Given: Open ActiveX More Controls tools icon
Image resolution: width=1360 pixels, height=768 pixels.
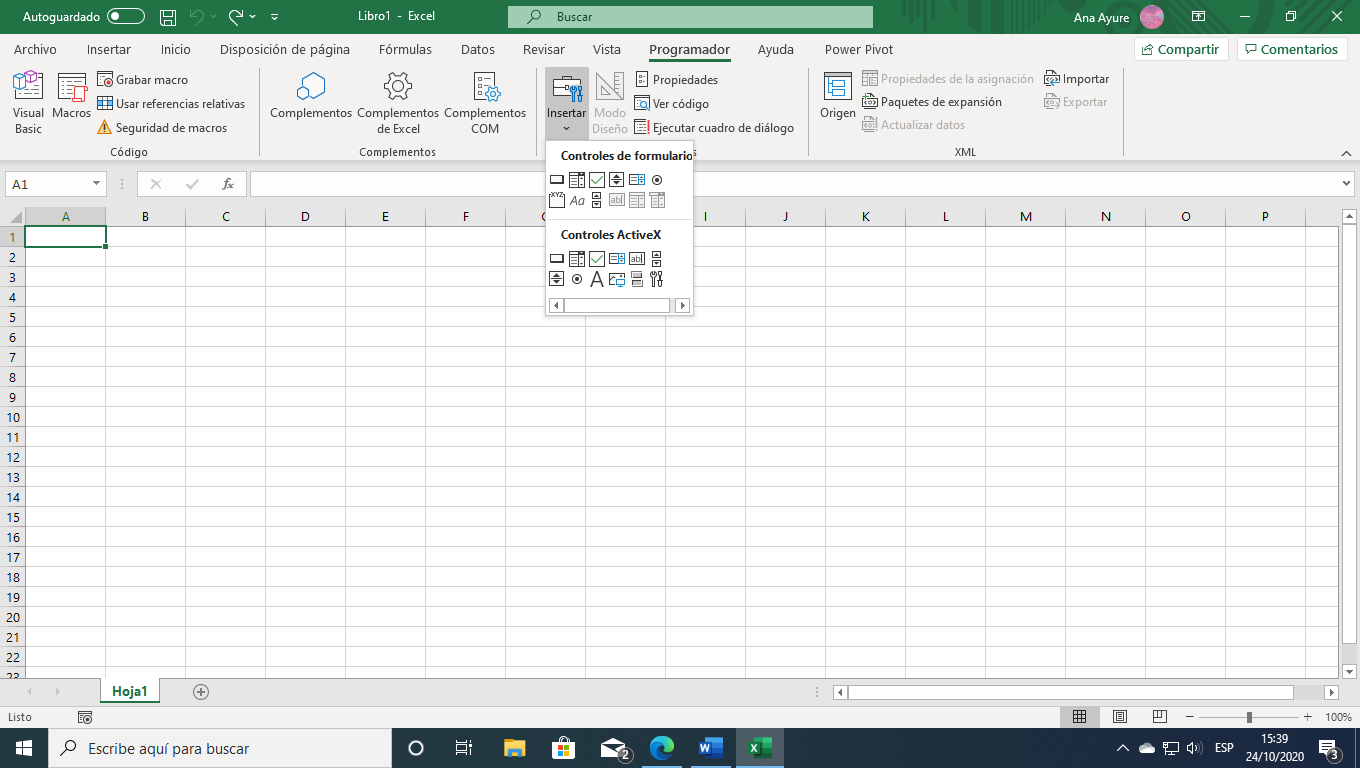Looking at the screenshot, I should tap(657, 279).
